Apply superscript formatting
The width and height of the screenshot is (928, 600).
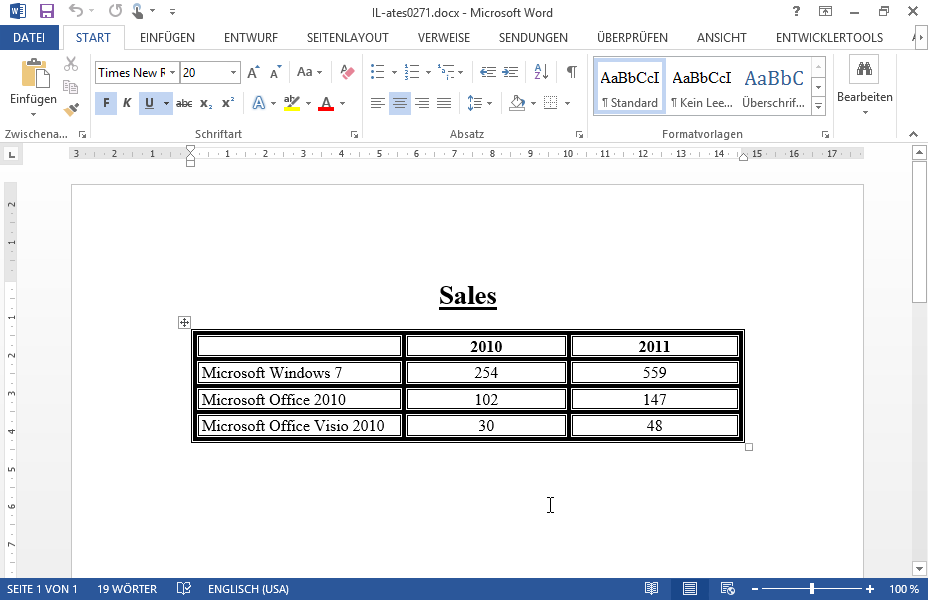228,104
